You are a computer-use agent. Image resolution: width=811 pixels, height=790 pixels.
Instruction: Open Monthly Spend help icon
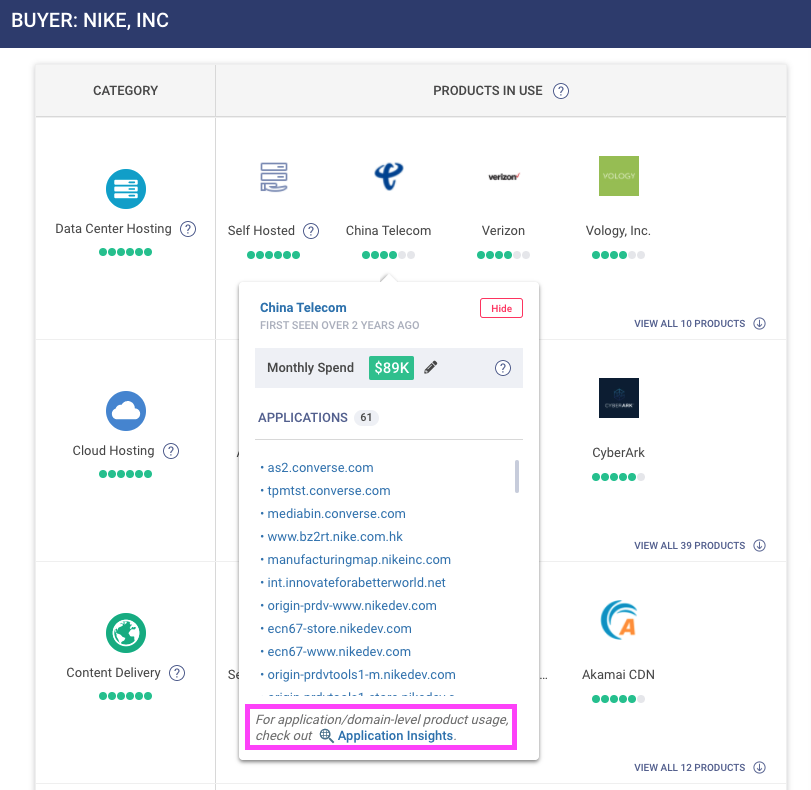tap(503, 368)
